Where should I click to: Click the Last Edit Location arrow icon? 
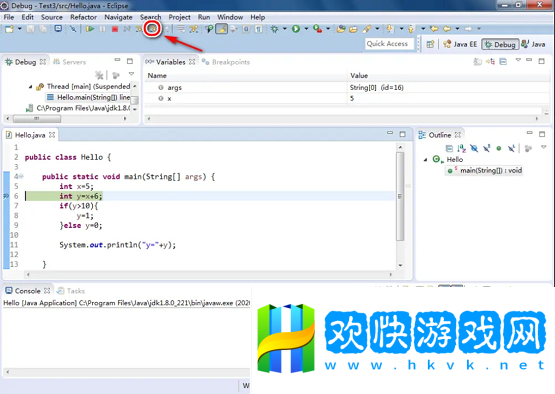point(434,29)
